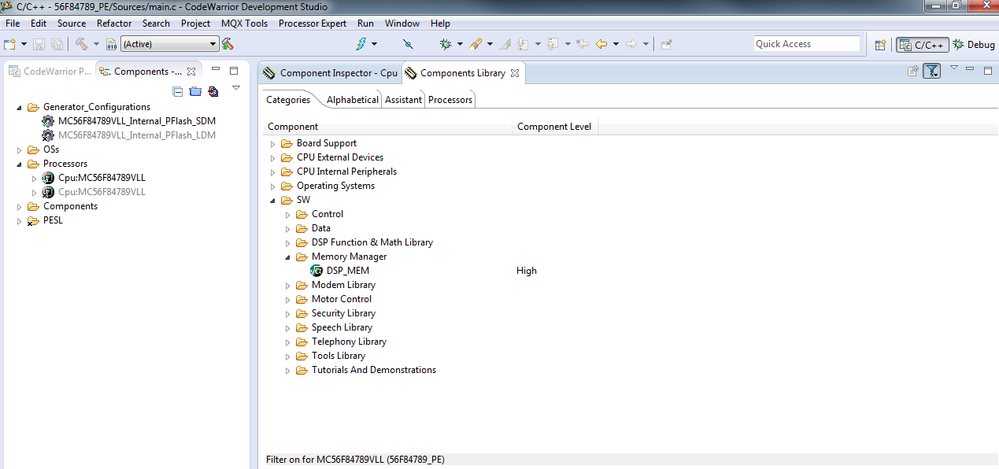This screenshot has height=469, width=999.
Task: Click the New file toolbar icon
Action: coord(10,44)
